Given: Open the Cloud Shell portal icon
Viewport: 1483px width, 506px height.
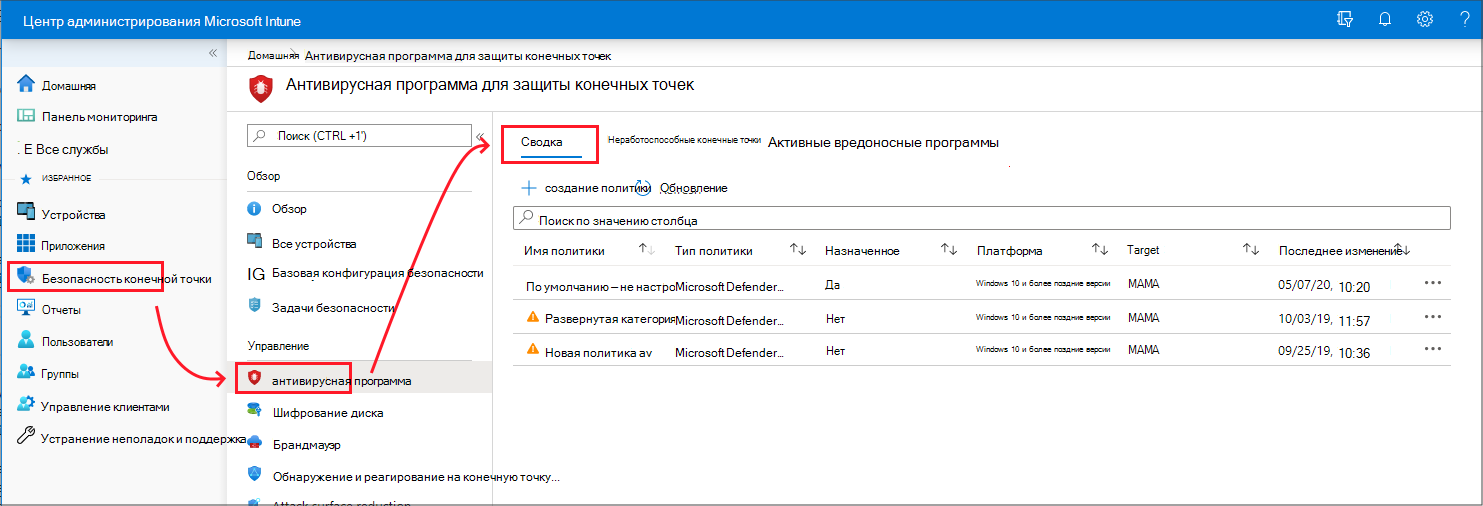Looking at the screenshot, I should [x=1345, y=20].
